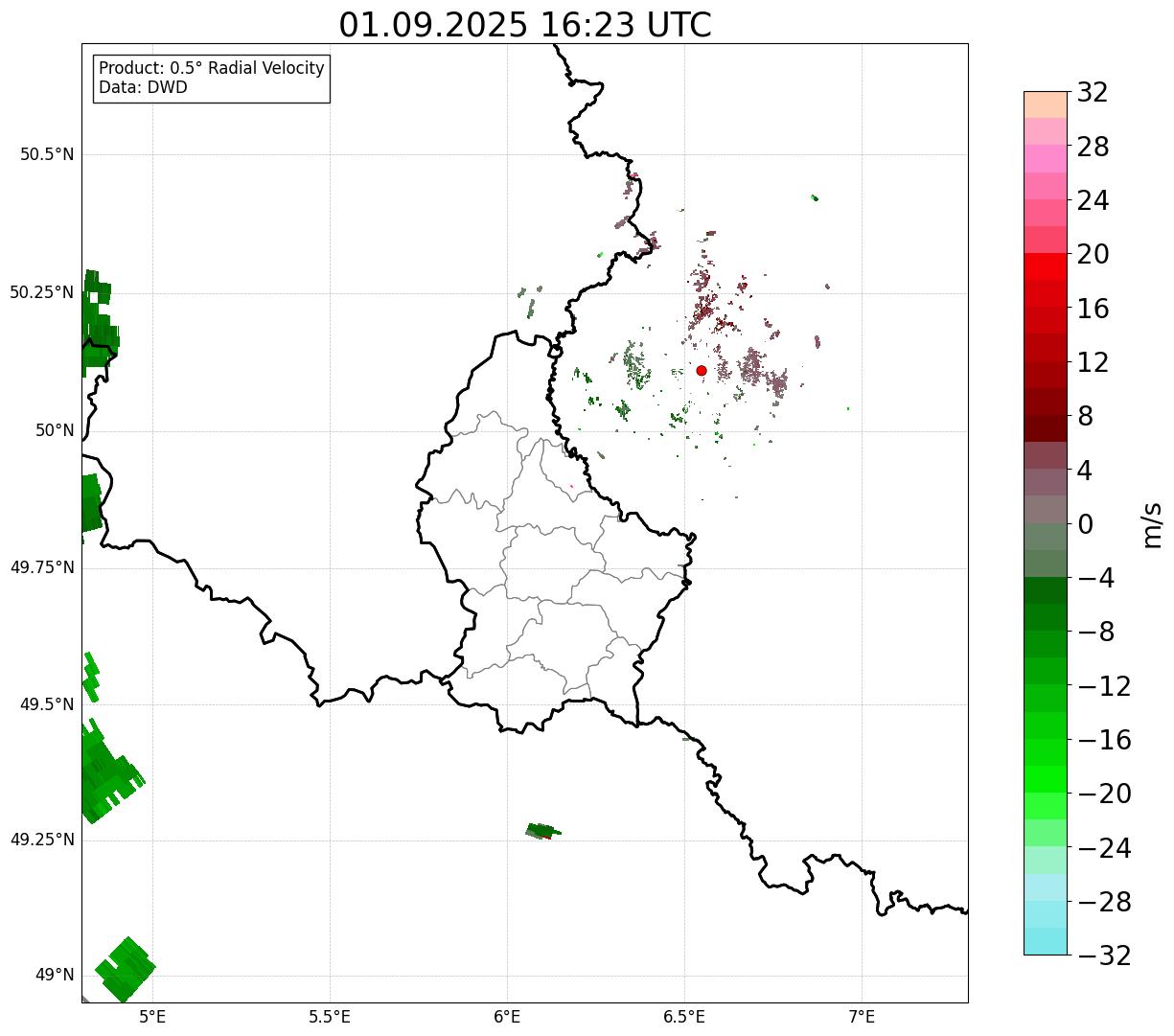Click the 49.5°N latitude tick label
1174x1036 pixels.
click(47, 704)
